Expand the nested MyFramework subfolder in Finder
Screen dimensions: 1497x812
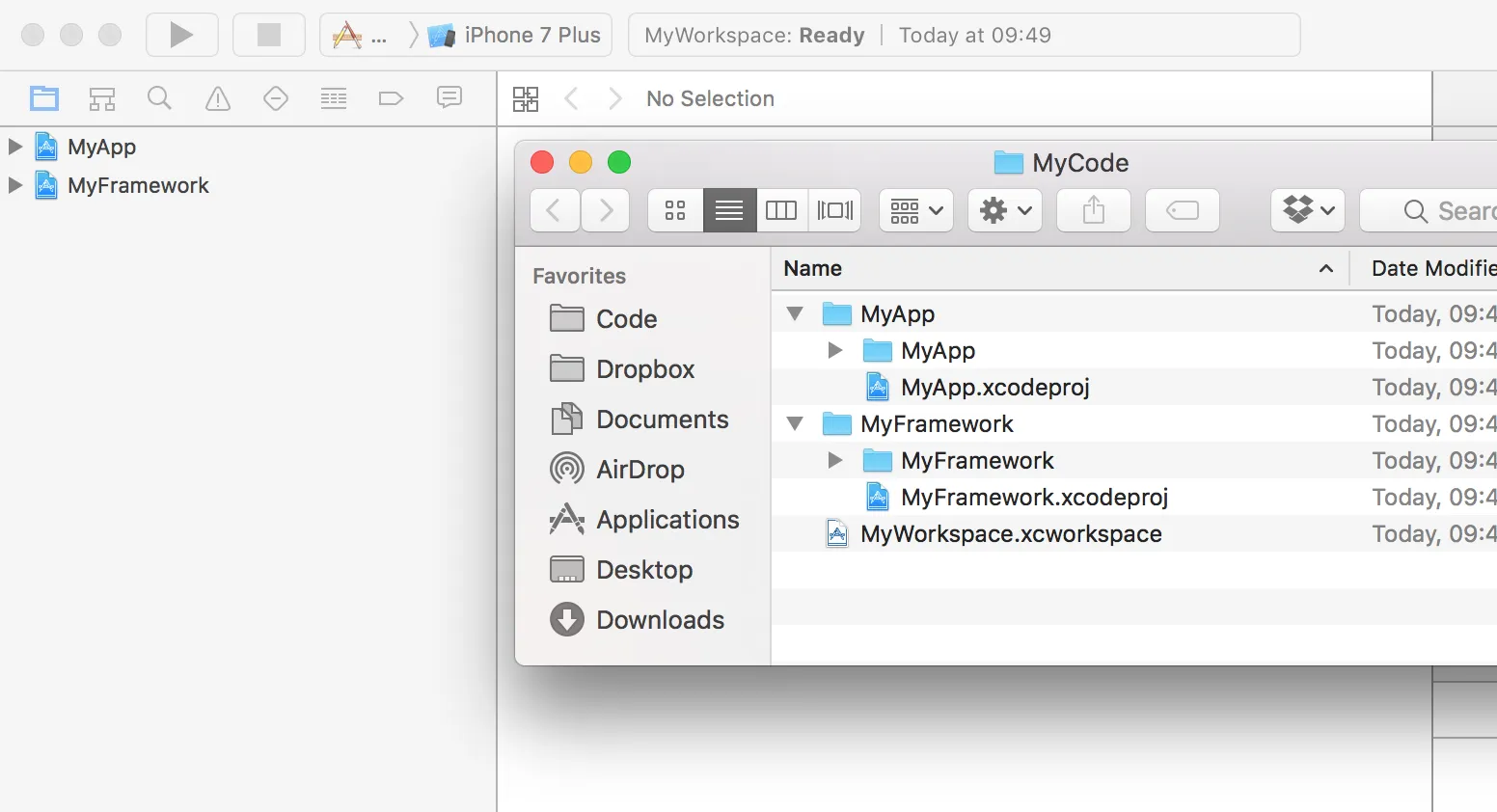(835, 460)
